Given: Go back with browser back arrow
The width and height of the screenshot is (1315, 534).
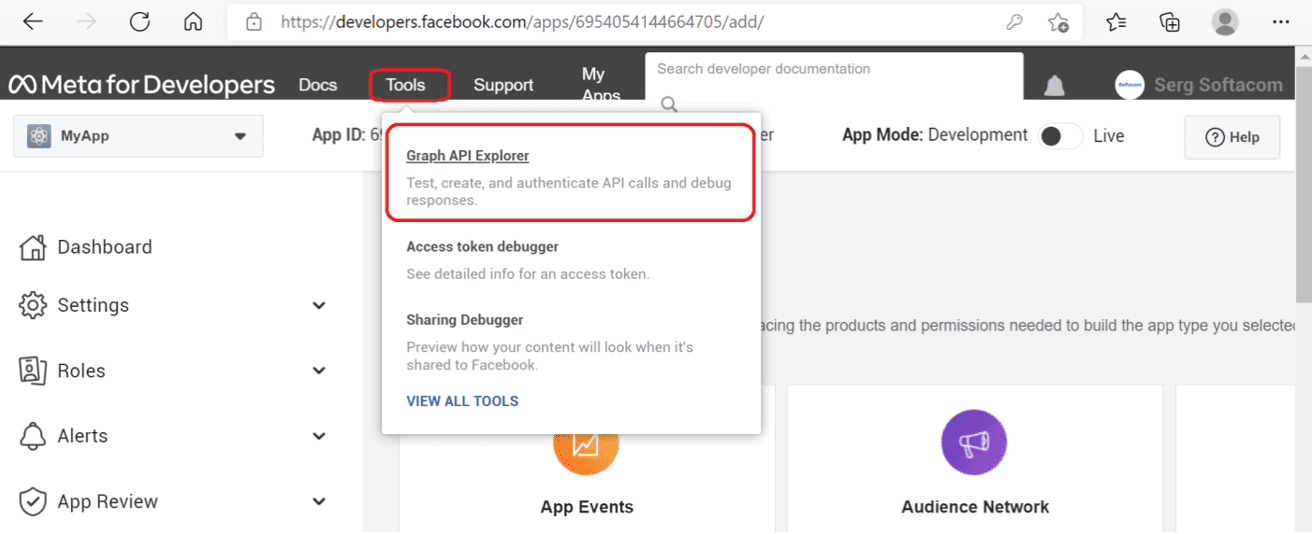Looking at the screenshot, I should (33, 22).
